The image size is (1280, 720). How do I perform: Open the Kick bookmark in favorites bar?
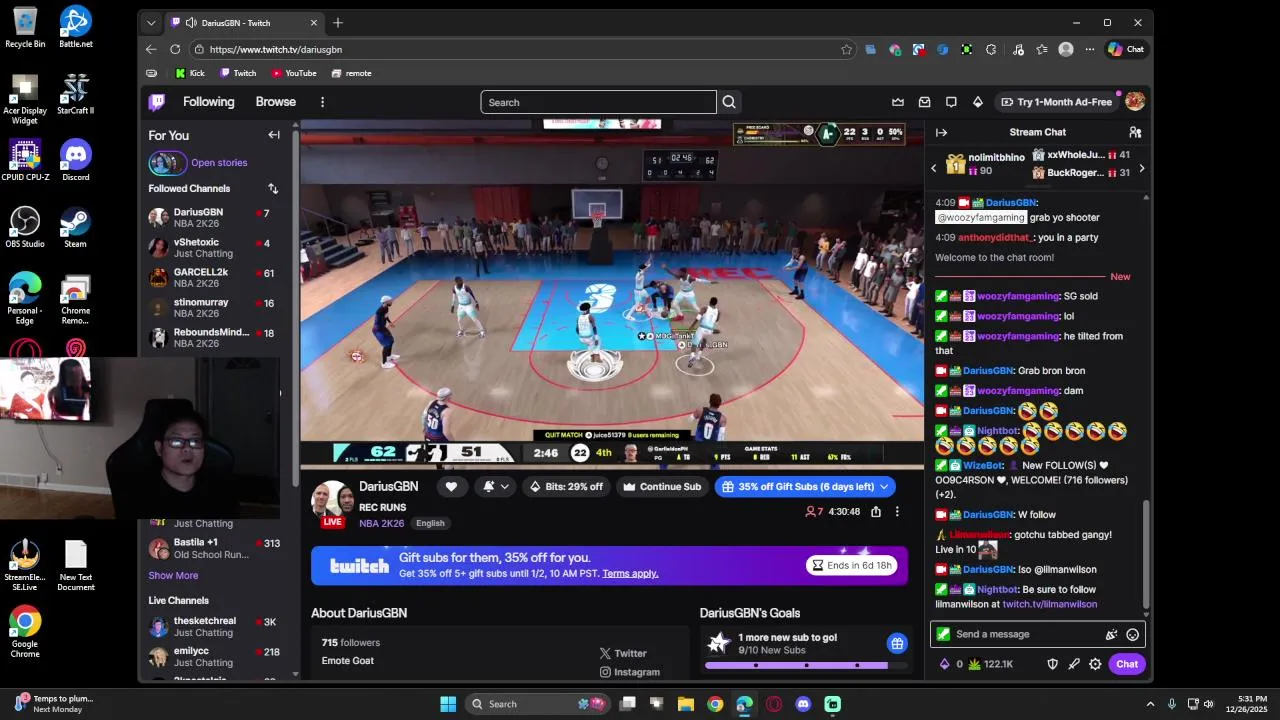pos(190,73)
